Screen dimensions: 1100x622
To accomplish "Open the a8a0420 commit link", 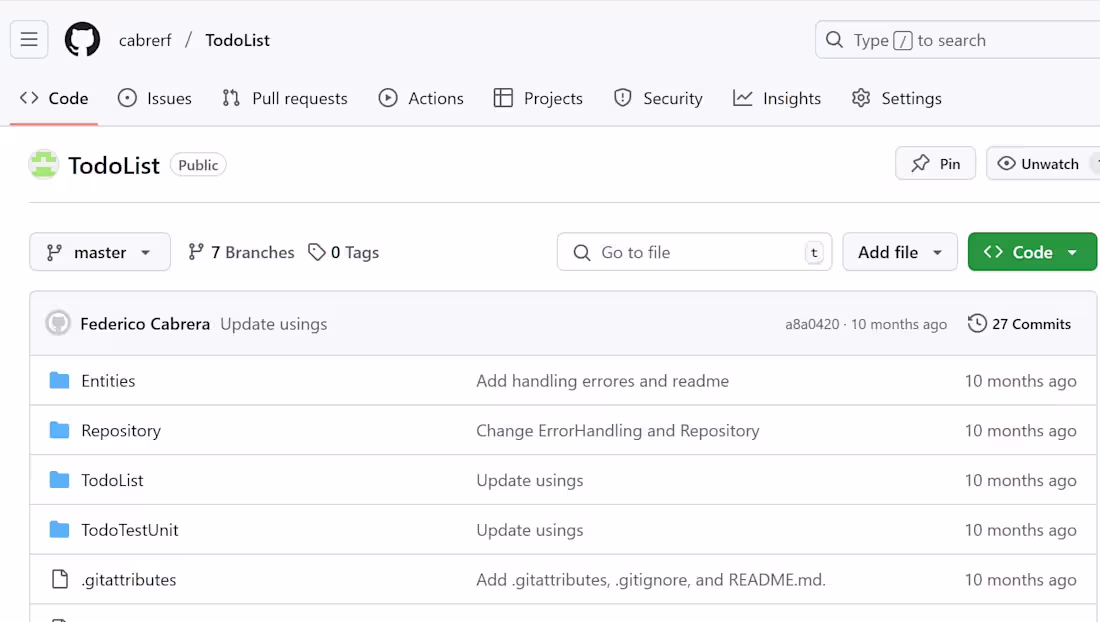I will (812, 324).
